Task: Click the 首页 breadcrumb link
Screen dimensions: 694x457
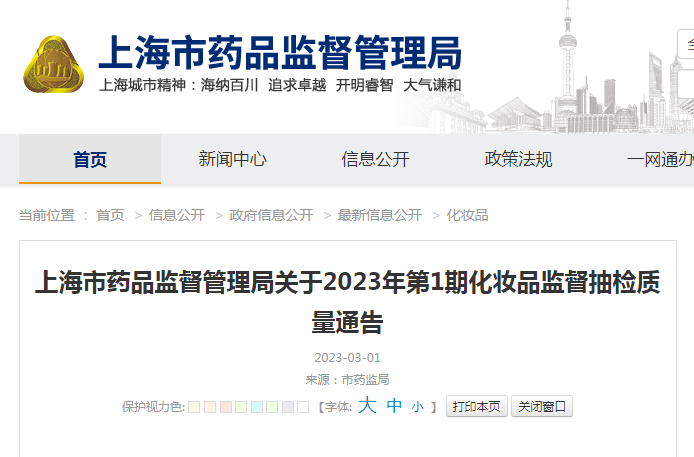Action: (110, 215)
